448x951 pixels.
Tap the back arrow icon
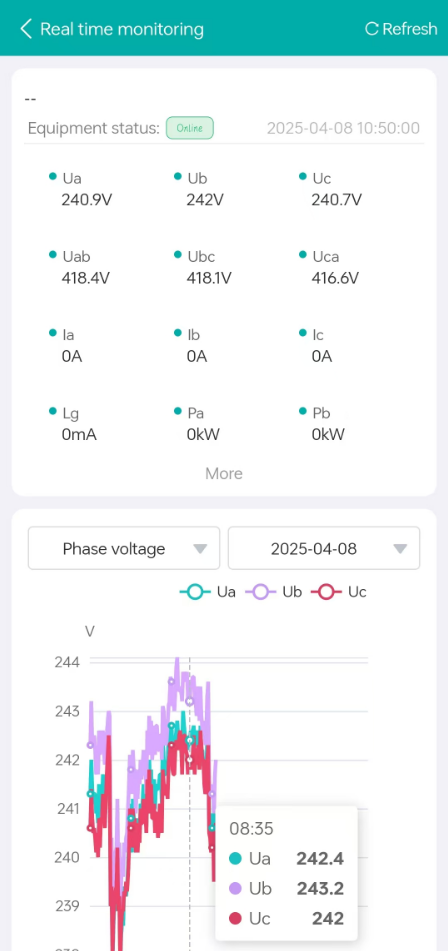pyautogui.click(x=25, y=29)
